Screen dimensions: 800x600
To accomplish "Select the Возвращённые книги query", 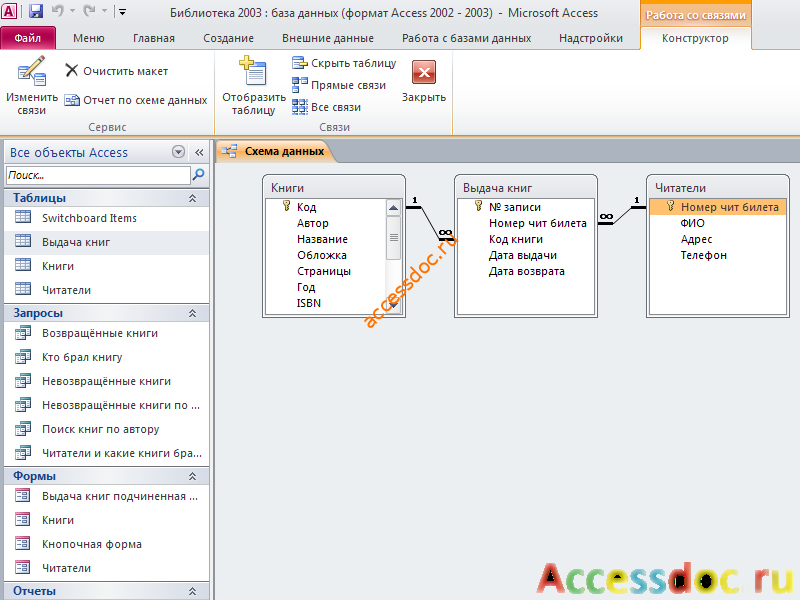I will click(x=107, y=333).
